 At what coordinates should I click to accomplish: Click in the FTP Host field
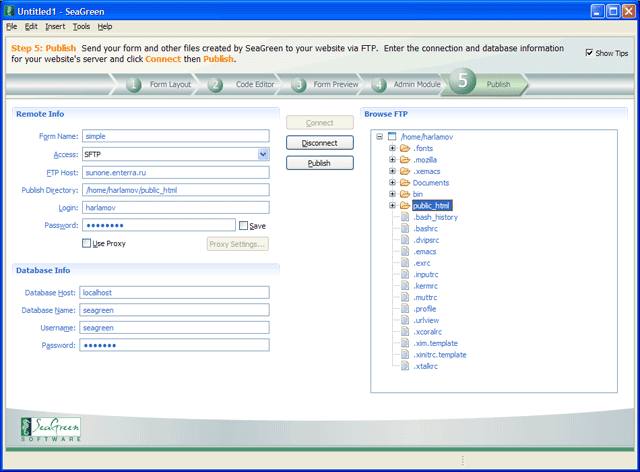(x=176, y=172)
